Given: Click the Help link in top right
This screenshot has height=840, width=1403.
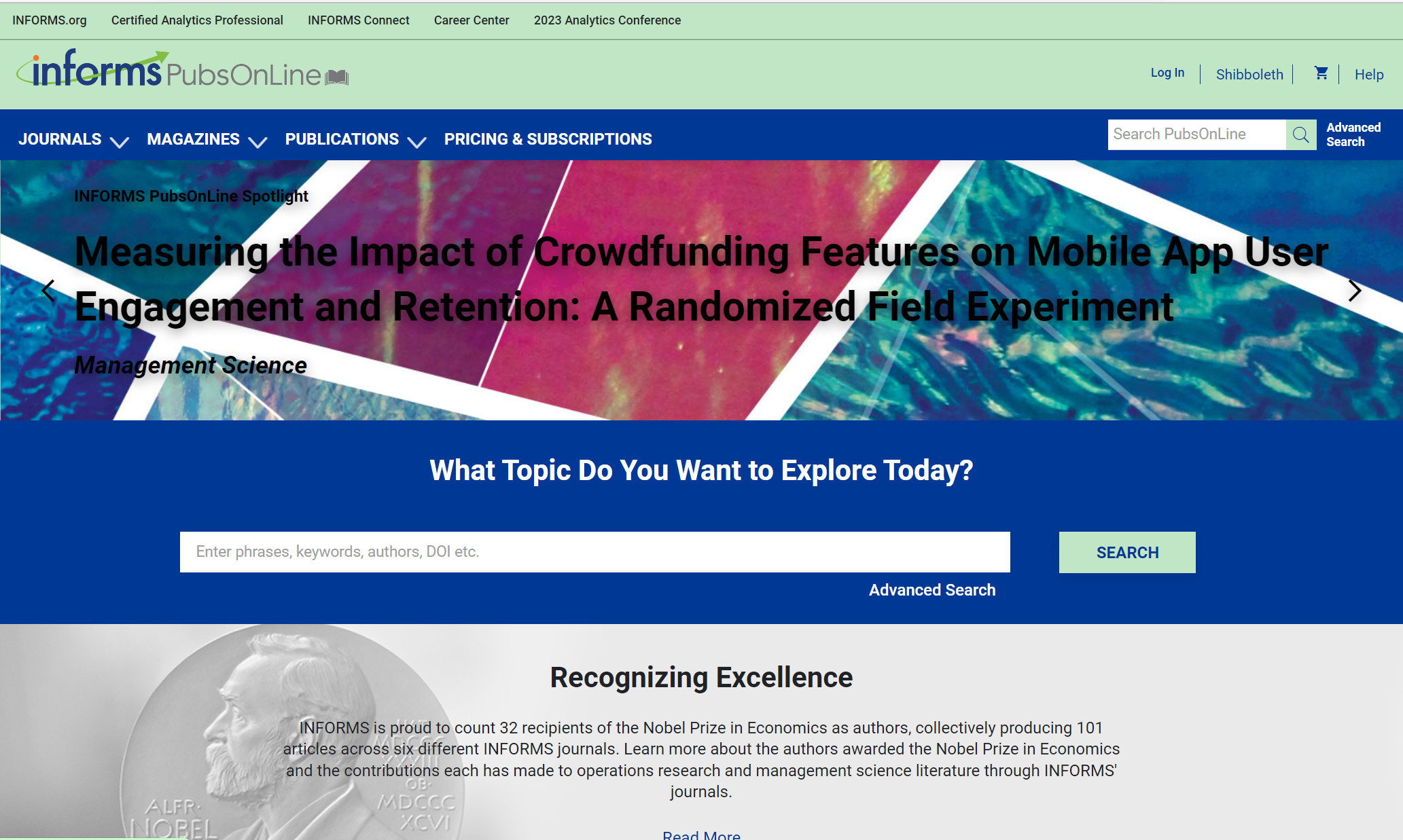Looking at the screenshot, I should pyautogui.click(x=1368, y=74).
